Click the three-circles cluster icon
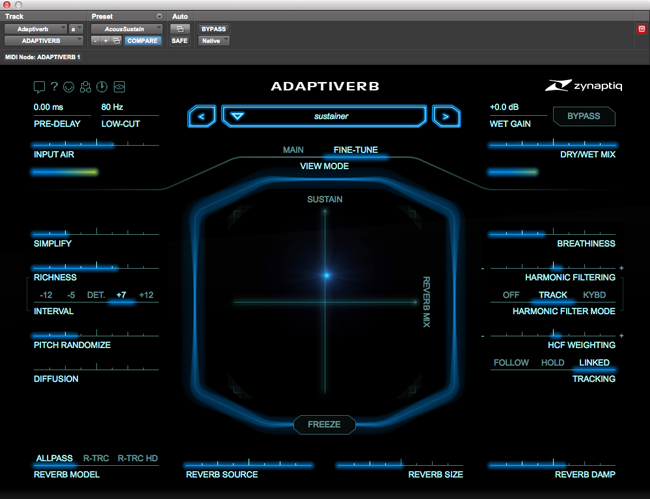Viewport: 650px width, 499px height. pos(85,87)
